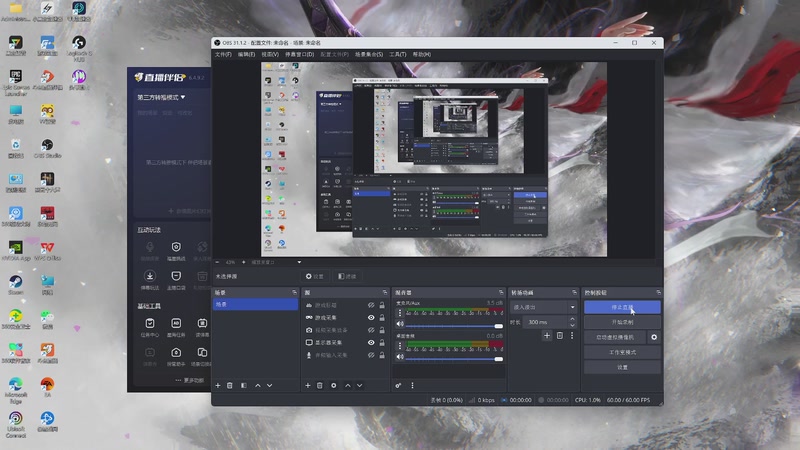Toggle lock on the 视频采集设备 source

click(x=382, y=330)
